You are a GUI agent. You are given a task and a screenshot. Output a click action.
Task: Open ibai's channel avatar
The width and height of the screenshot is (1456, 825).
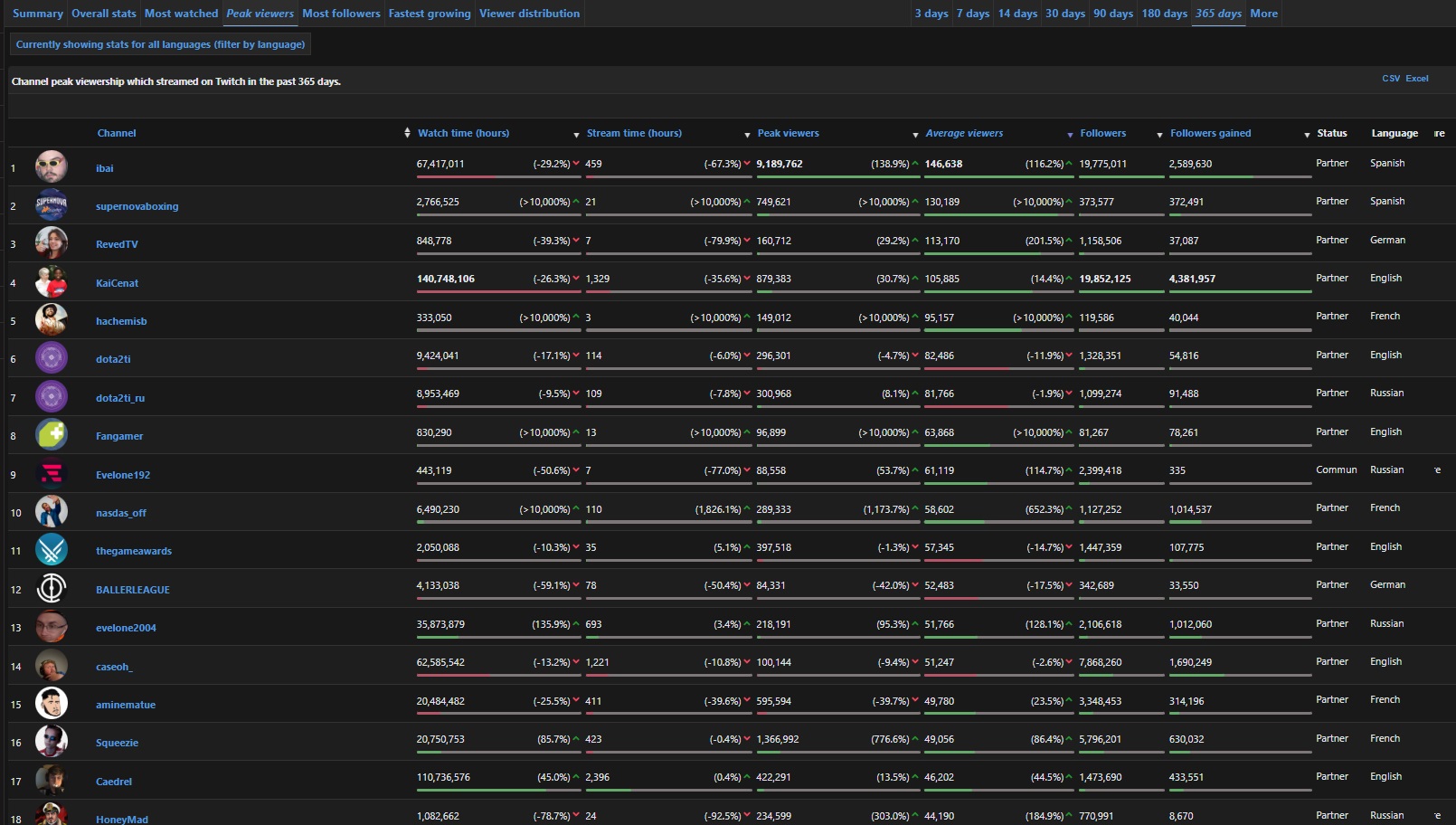click(52, 167)
